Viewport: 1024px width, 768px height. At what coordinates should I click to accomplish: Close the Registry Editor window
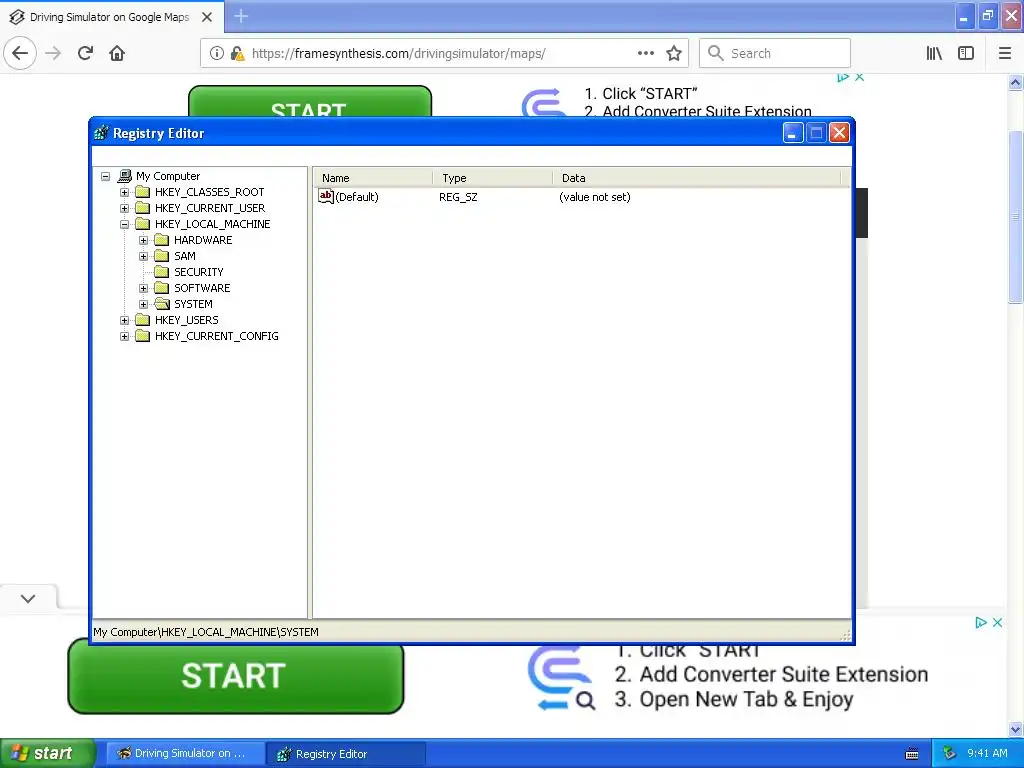click(839, 133)
